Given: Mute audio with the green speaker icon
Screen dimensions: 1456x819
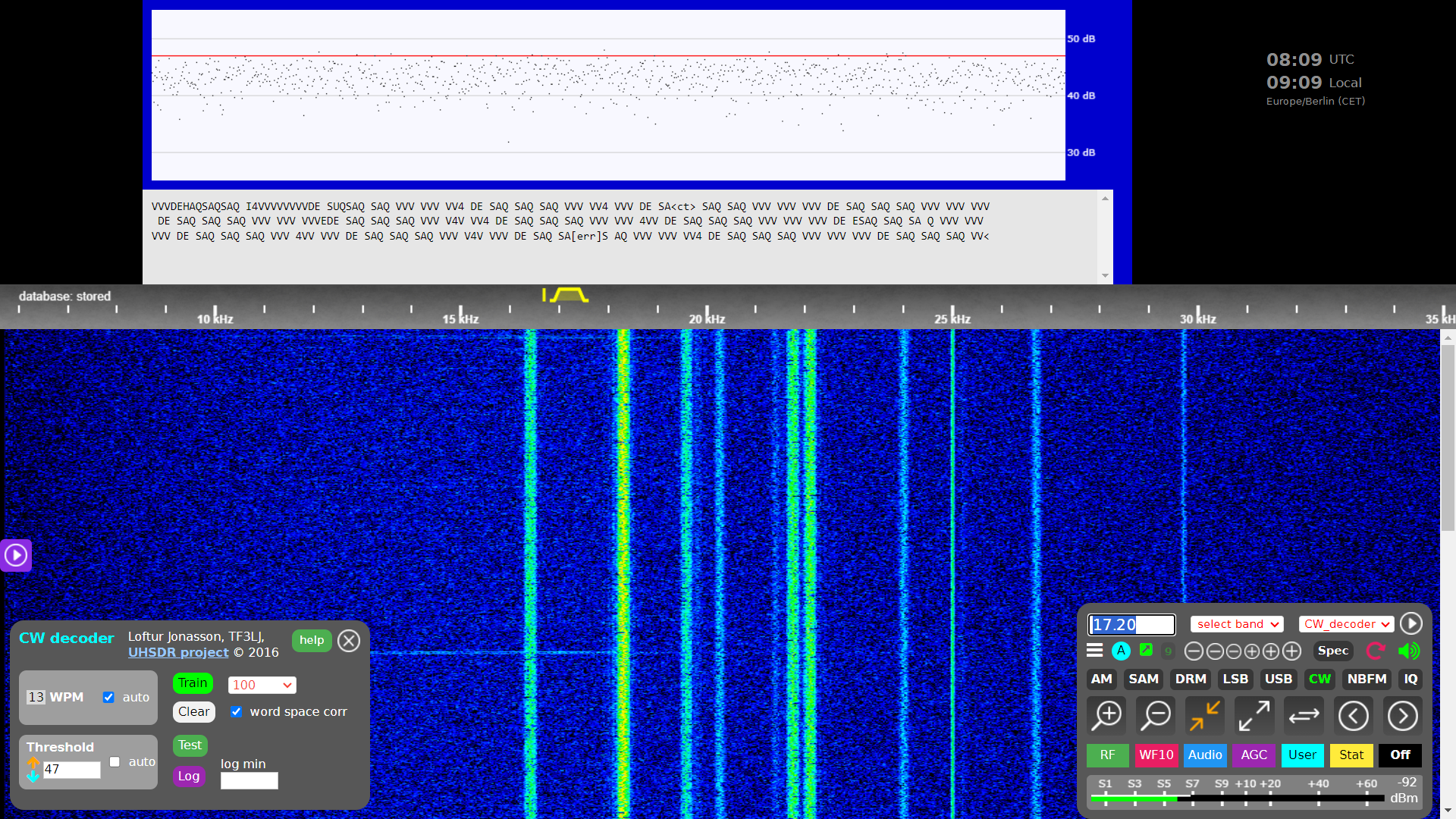Looking at the screenshot, I should tap(1408, 651).
